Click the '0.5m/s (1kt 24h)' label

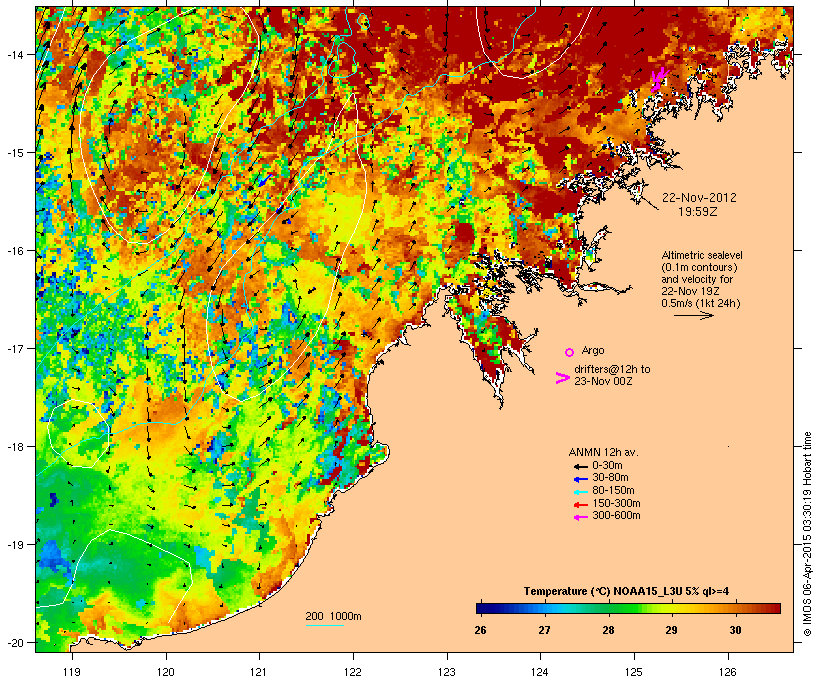[701, 303]
